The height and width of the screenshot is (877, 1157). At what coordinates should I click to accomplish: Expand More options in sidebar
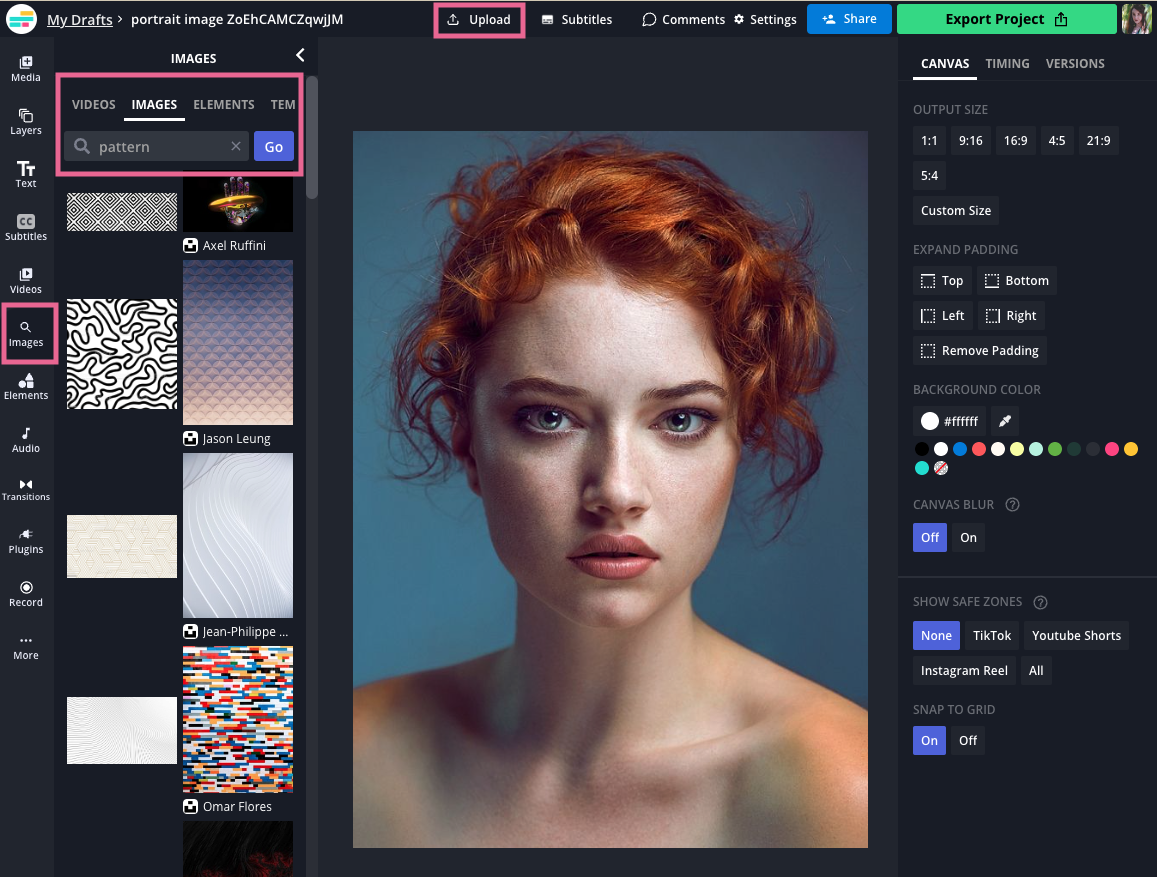pyautogui.click(x=26, y=646)
